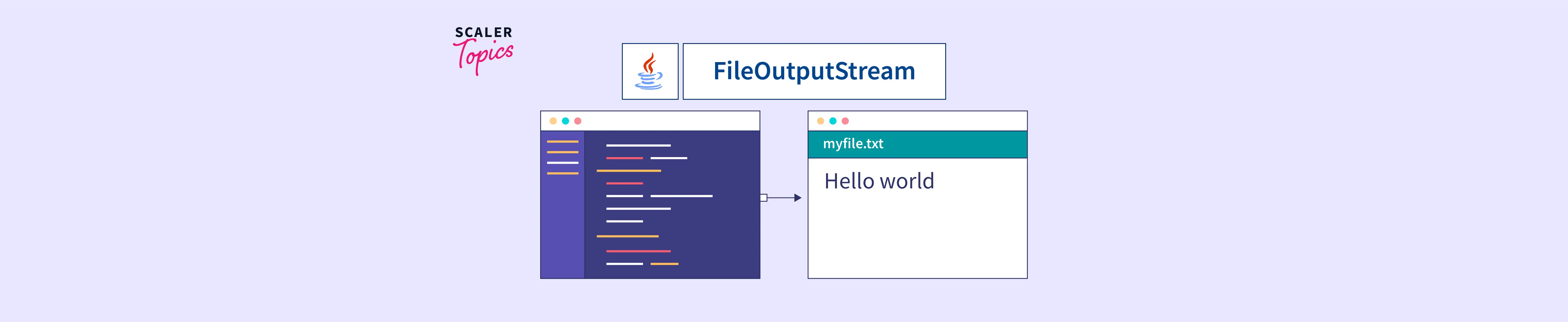Screen dimensions: 1568x322
Task: Click teal dot in myfile.txt window
Action: 833,121
